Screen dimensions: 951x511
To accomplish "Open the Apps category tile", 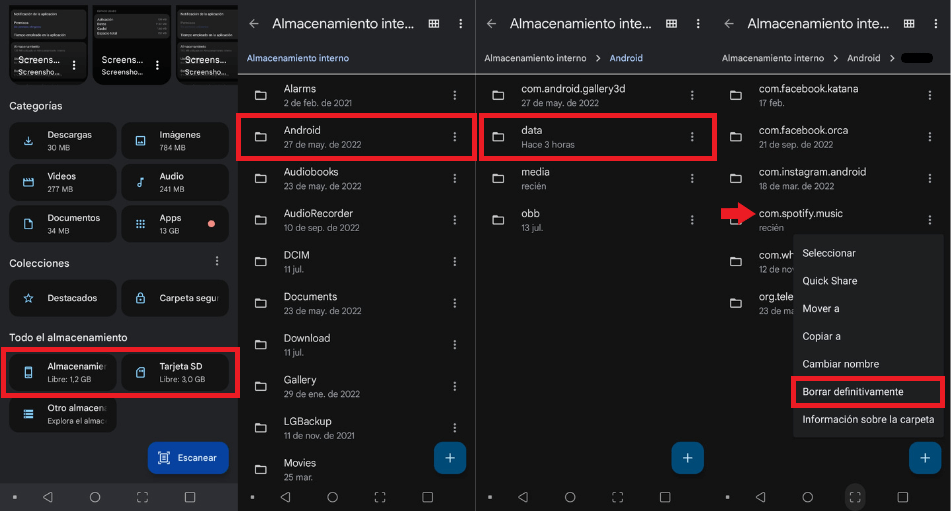I will [x=175, y=224].
